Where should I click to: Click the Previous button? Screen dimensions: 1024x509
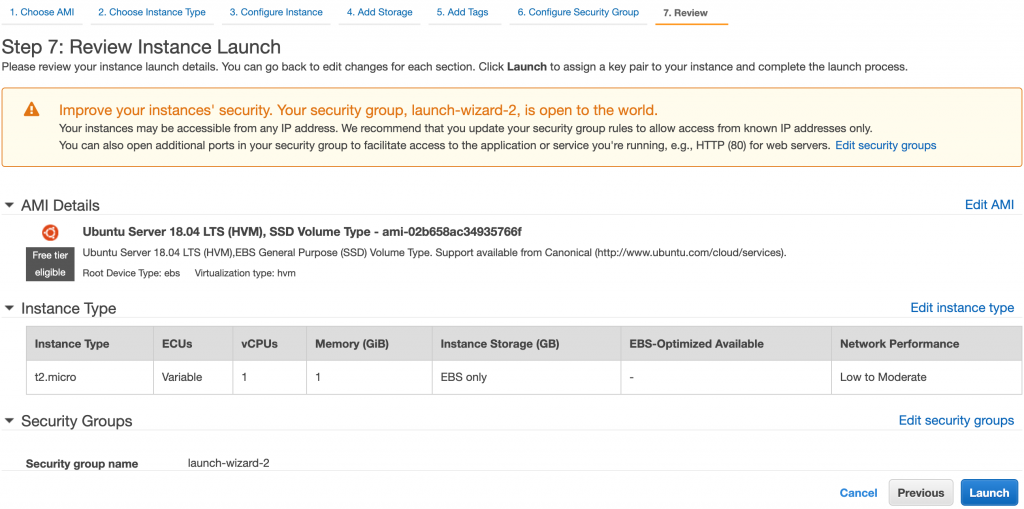921,493
